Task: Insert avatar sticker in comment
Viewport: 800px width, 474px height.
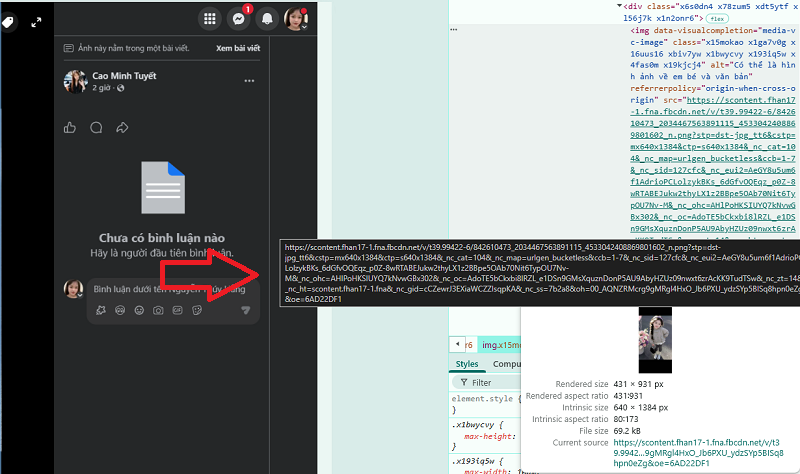Action: pos(101,310)
